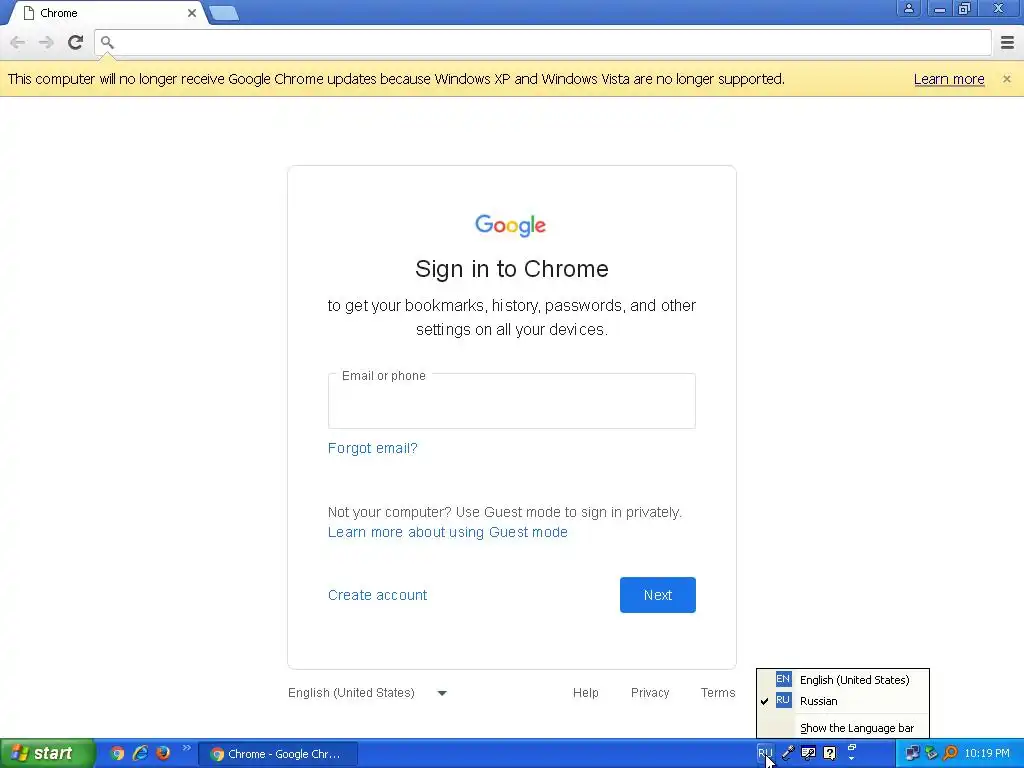The image size is (1024, 768).
Task: Click language bar restore icon
Action: (852, 748)
